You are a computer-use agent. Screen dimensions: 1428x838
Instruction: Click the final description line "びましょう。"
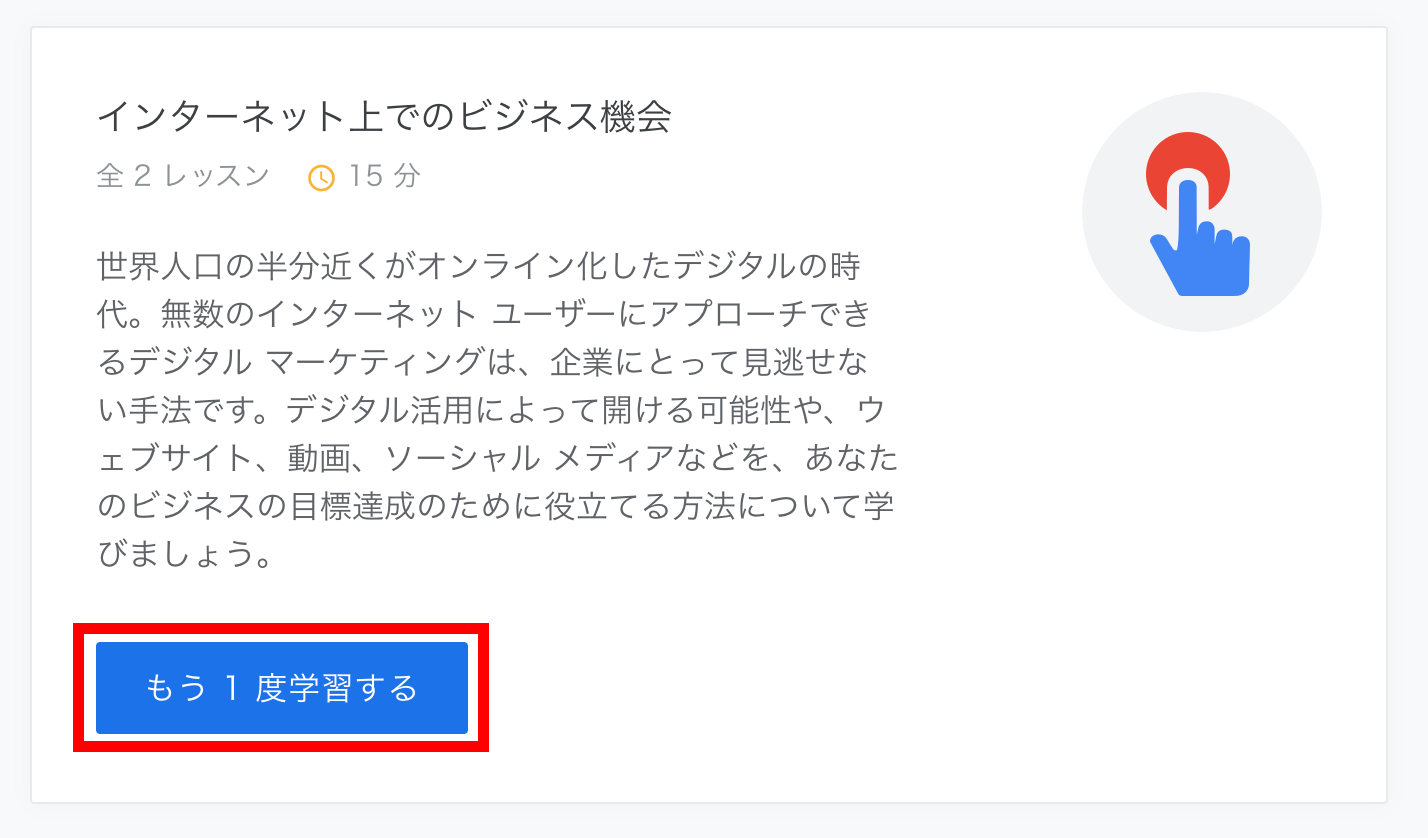(x=186, y=554)
